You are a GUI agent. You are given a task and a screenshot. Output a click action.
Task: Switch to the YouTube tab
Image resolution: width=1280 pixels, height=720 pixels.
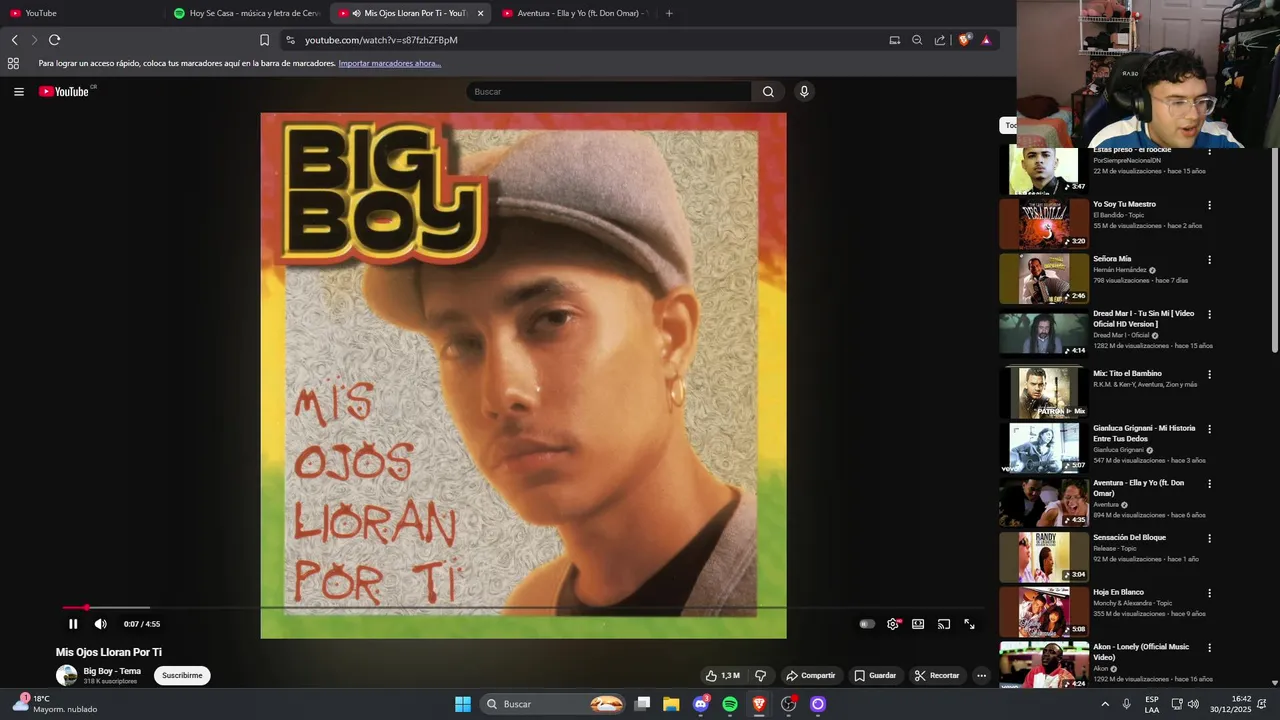(82, 13)
